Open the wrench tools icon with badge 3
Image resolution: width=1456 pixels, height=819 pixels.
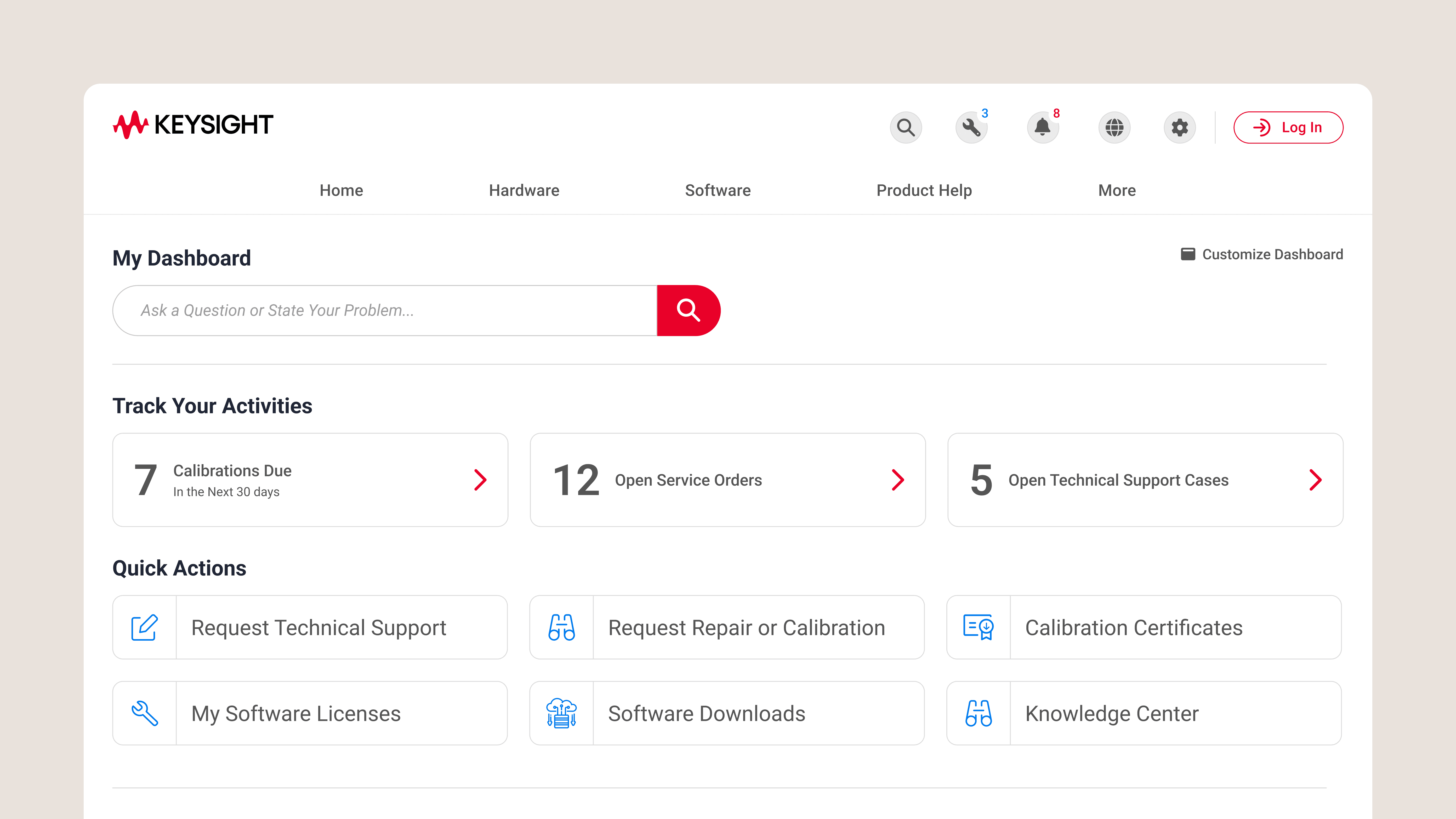971,127
